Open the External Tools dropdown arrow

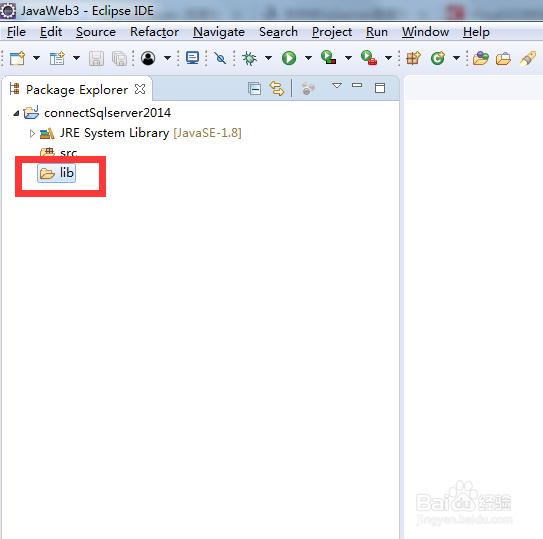pyautogui.click(x=389, y=58)
